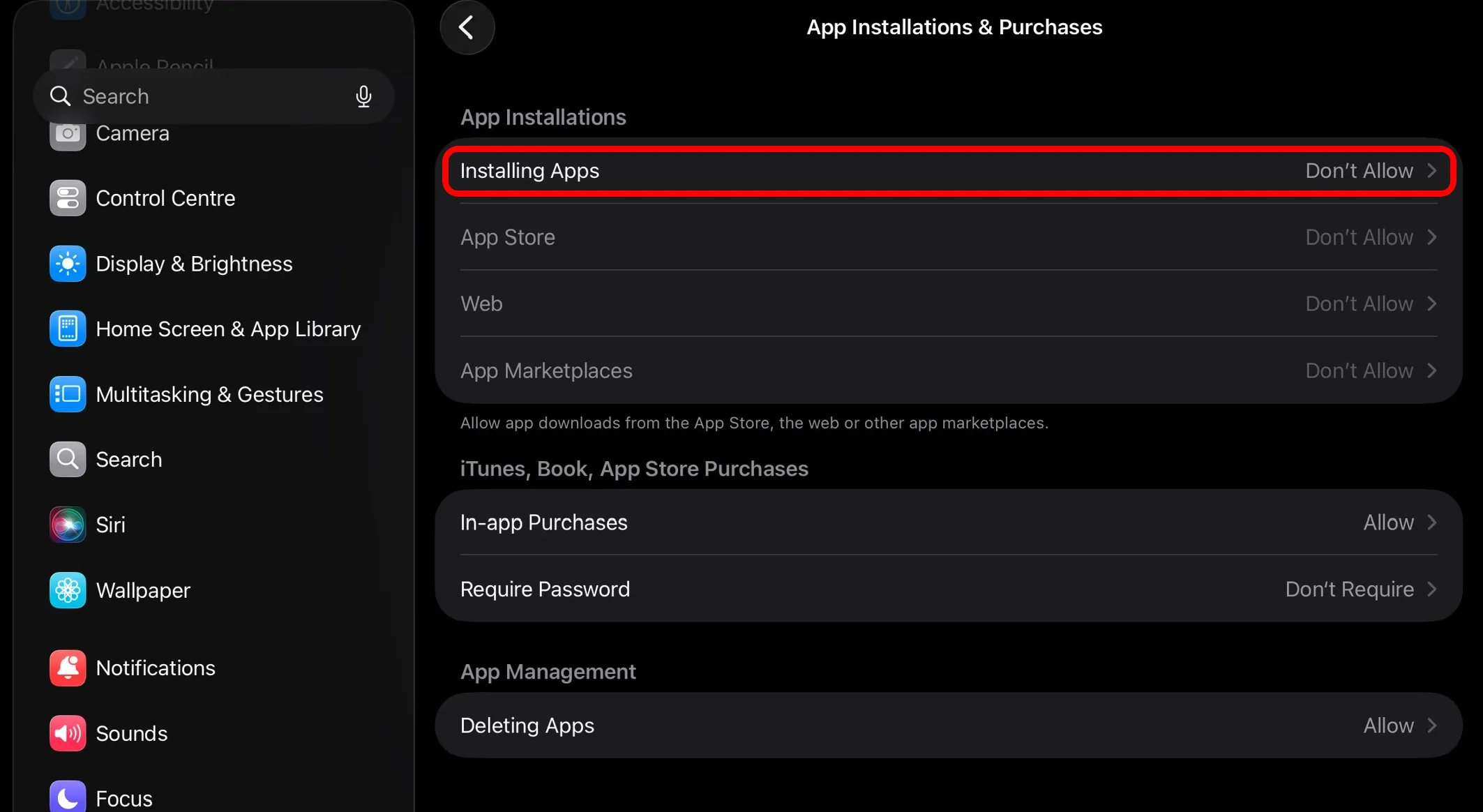Tap the grey Search sidebar icon
1483x812 pixels.
coord(68,459)
